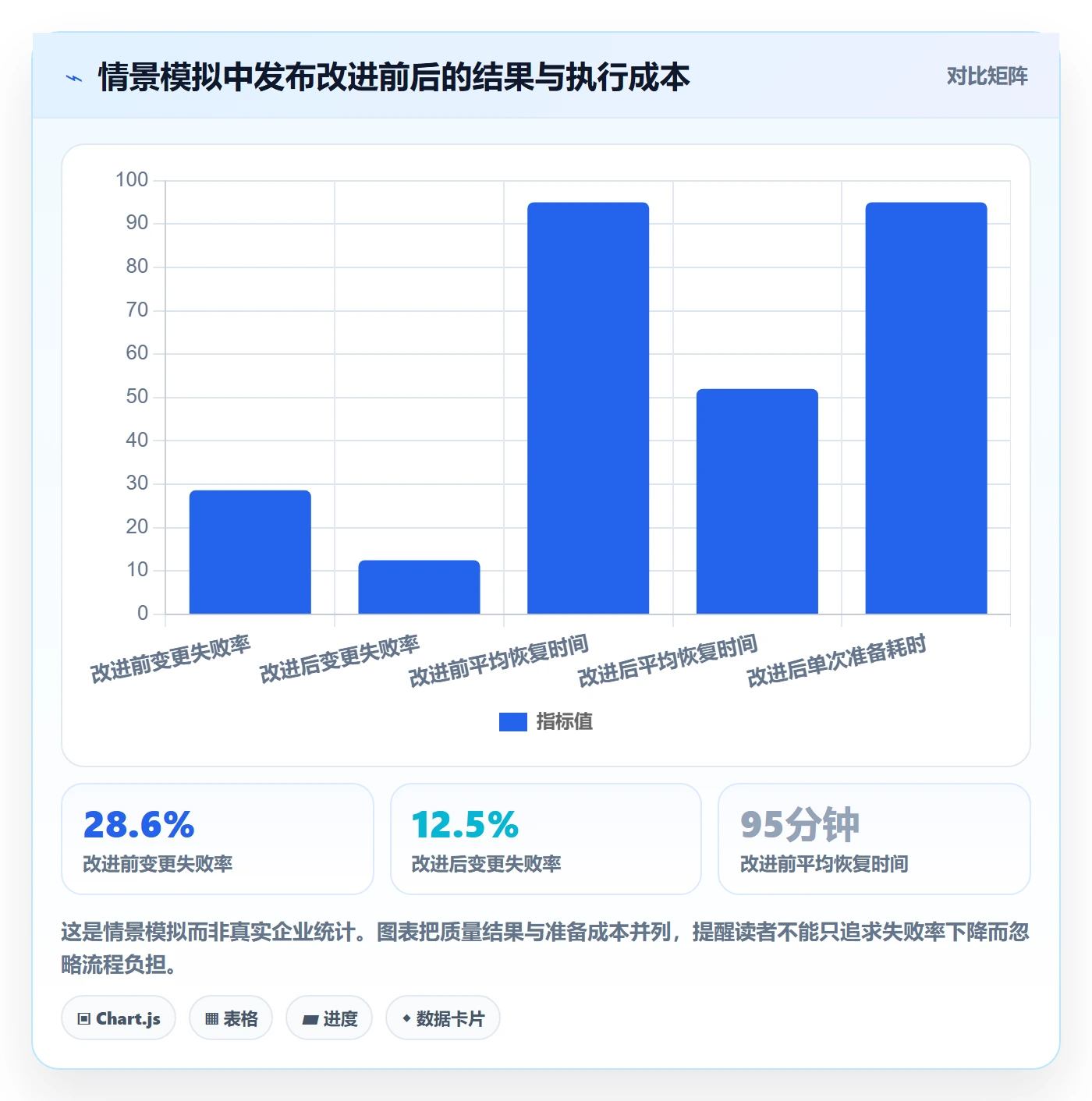The width and height of the screenshot is (1092, 1101).
Task: Click the x-axis label 改进后变更失败率
Action: [x=340, y=660]
